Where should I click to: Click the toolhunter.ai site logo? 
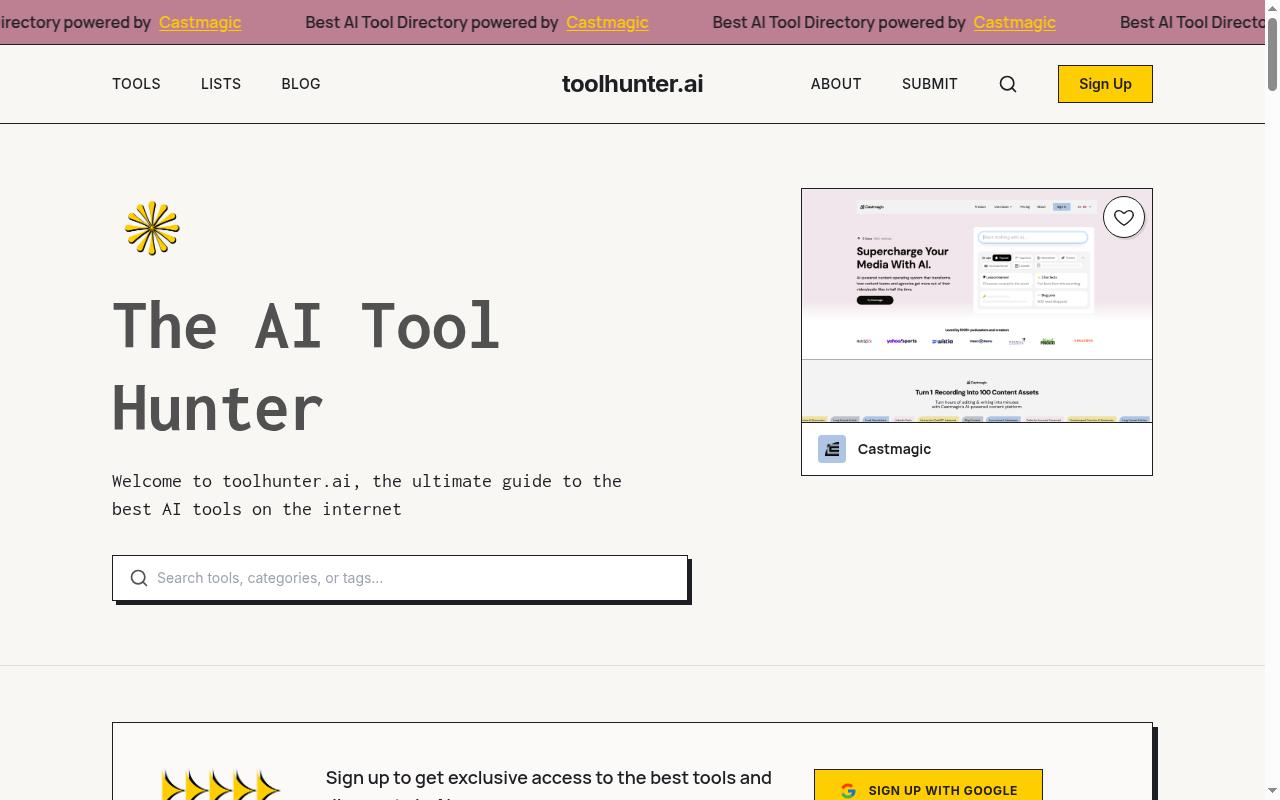[x=632, y=84]
